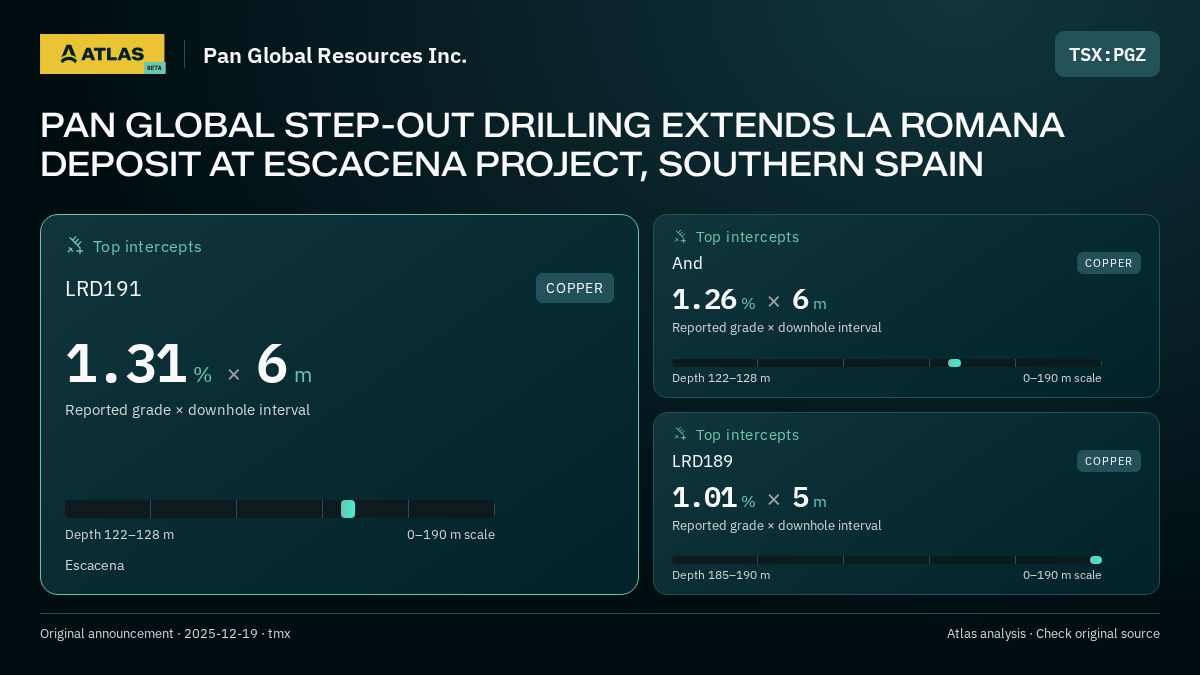Click 'Top intercepts' label in LRD191 card
Viewport: 1200px width, 675px height.
click(147, 246)
